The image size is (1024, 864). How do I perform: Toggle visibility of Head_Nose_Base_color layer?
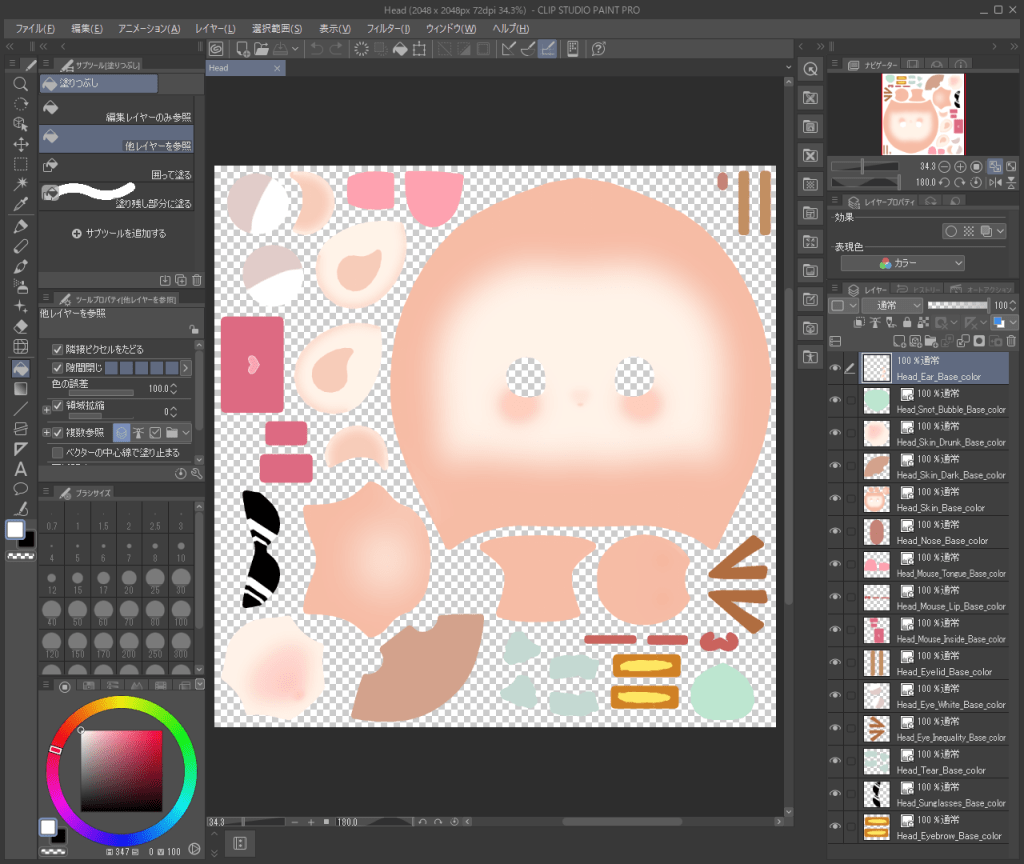(x=835, y=532)
